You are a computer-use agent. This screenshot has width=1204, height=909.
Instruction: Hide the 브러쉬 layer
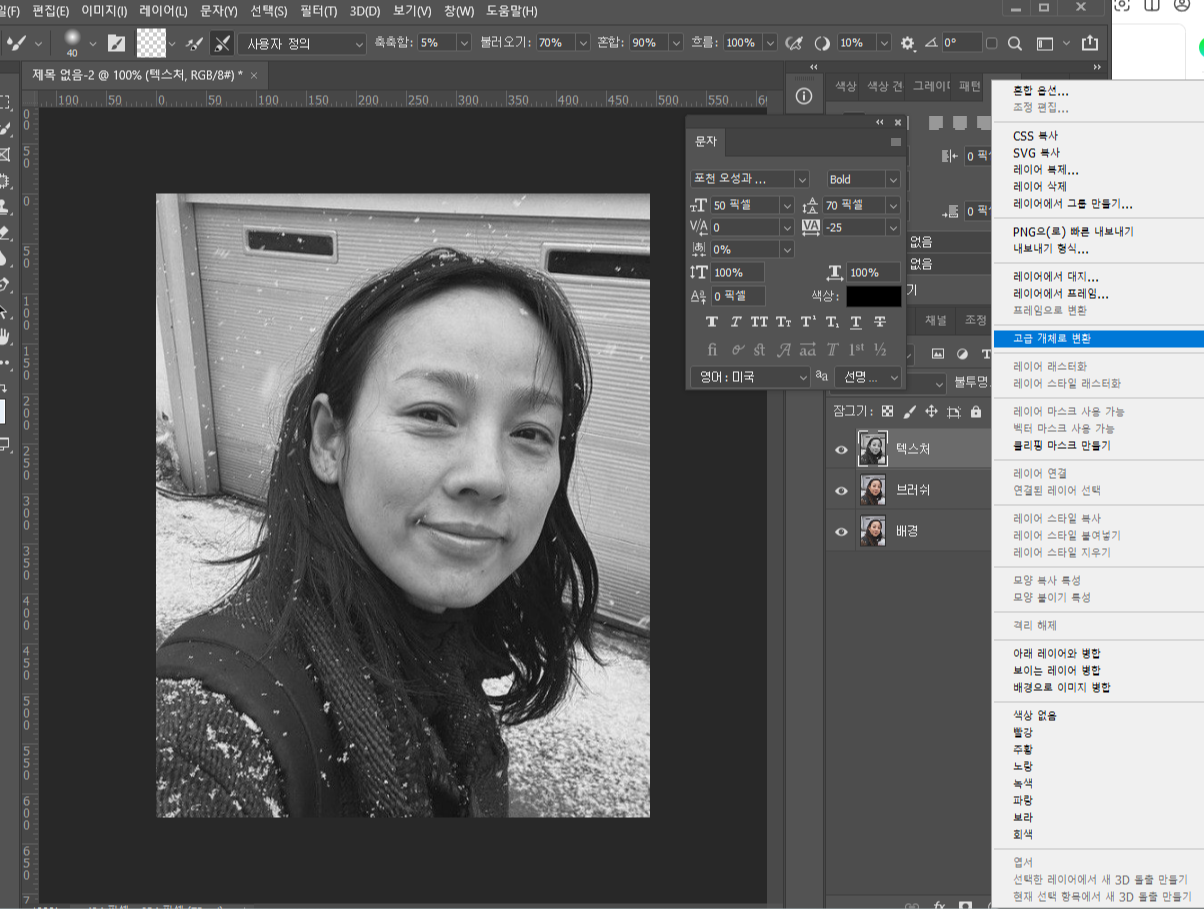click(x=841, y=491)
